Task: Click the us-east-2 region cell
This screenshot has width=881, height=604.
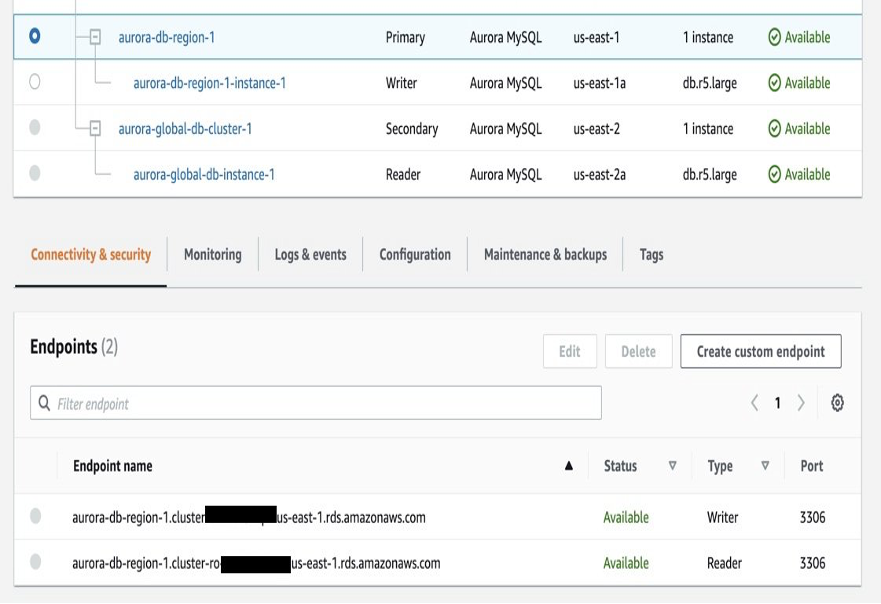Action: [x=597, y=129]
